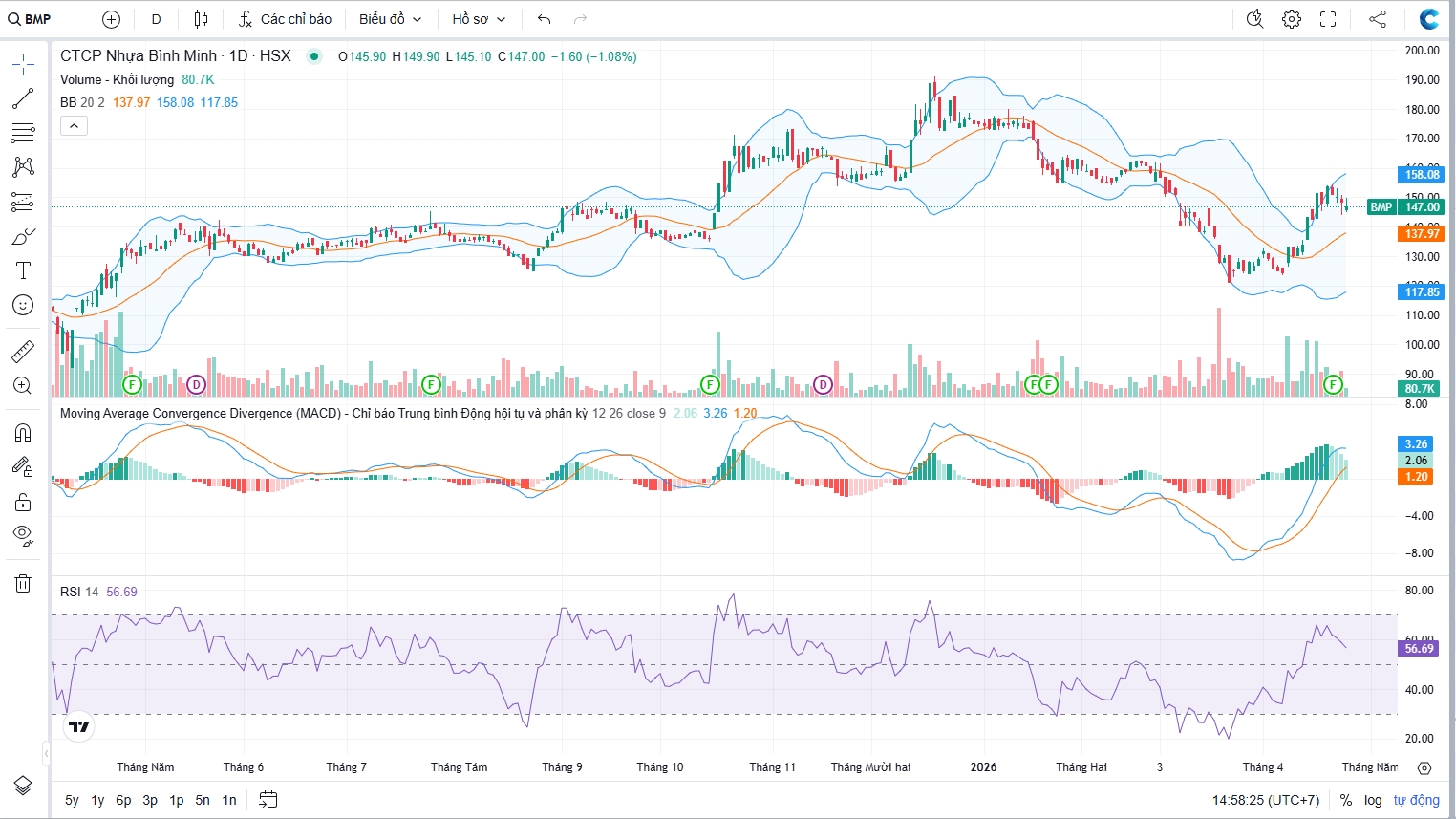This screenshot has width=1456, height=819.
Task: Collapse the indicator legend chevron
Action: 74,125
